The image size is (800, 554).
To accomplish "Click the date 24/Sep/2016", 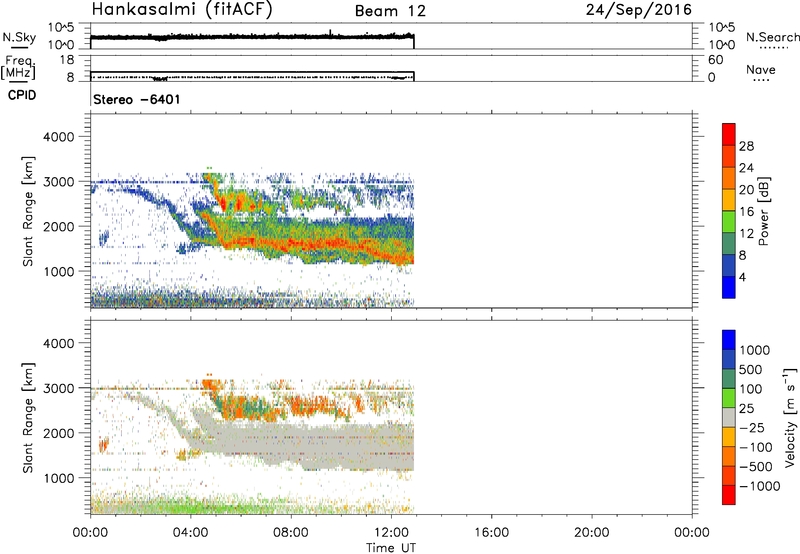I will [x=639, y=10].
